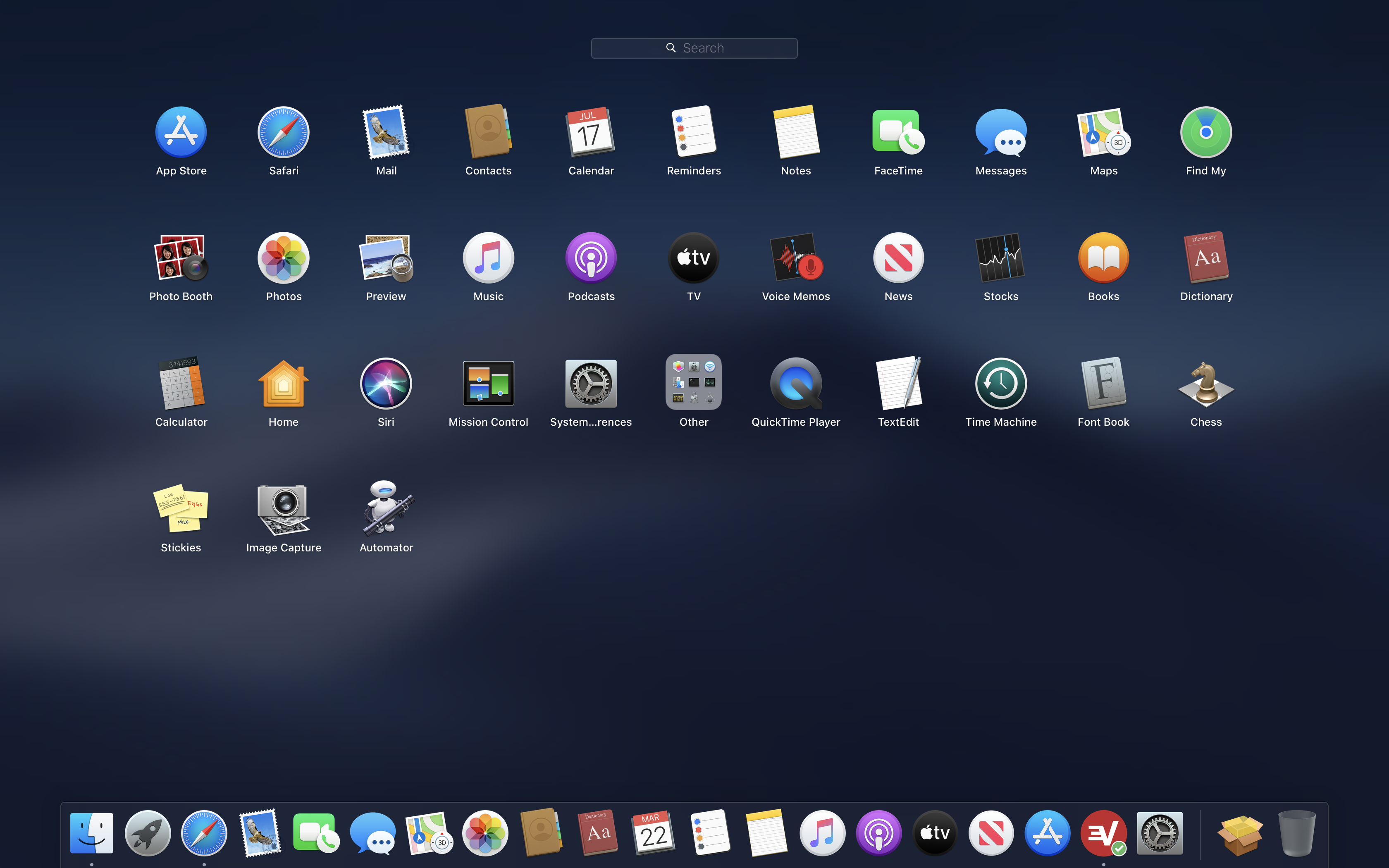Launch the Chess app
The height and width of the screenshot is (868, 1389).
coord(1205,384)
